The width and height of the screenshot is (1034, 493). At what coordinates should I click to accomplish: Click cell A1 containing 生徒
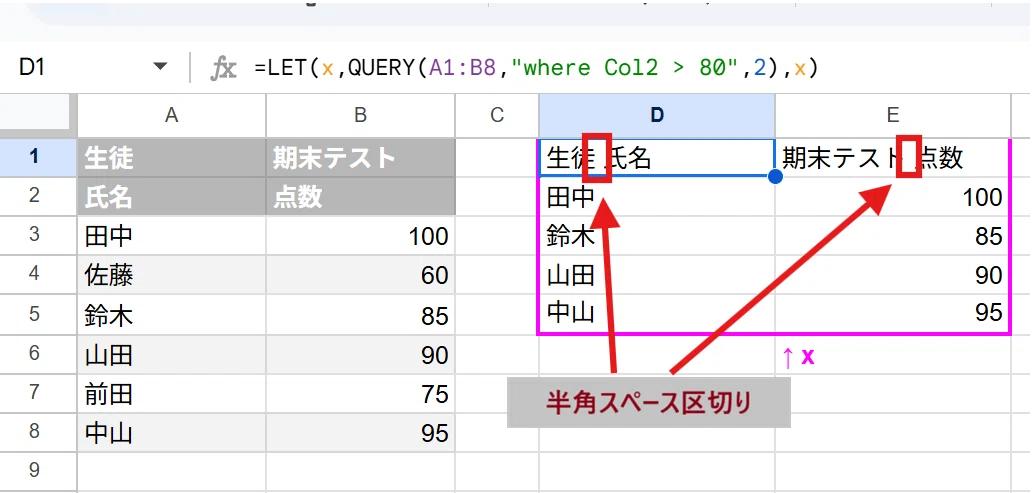click(171, 157)
